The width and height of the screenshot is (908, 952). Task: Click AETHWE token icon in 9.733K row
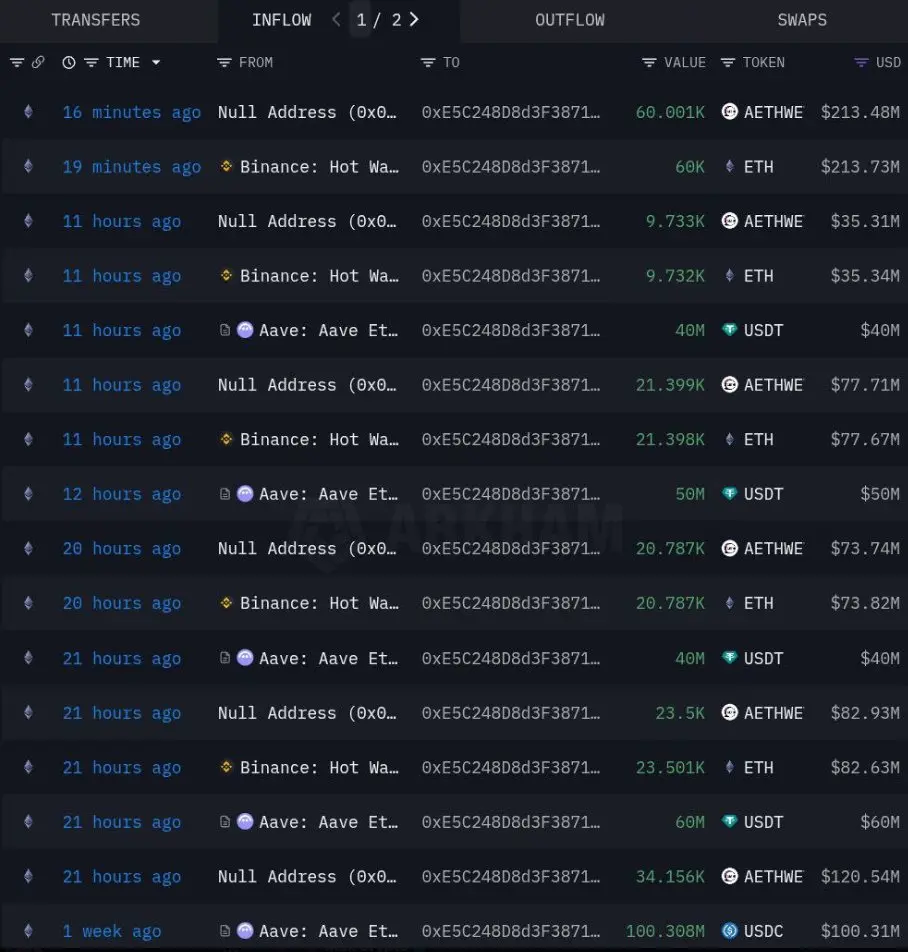[730, 220]
